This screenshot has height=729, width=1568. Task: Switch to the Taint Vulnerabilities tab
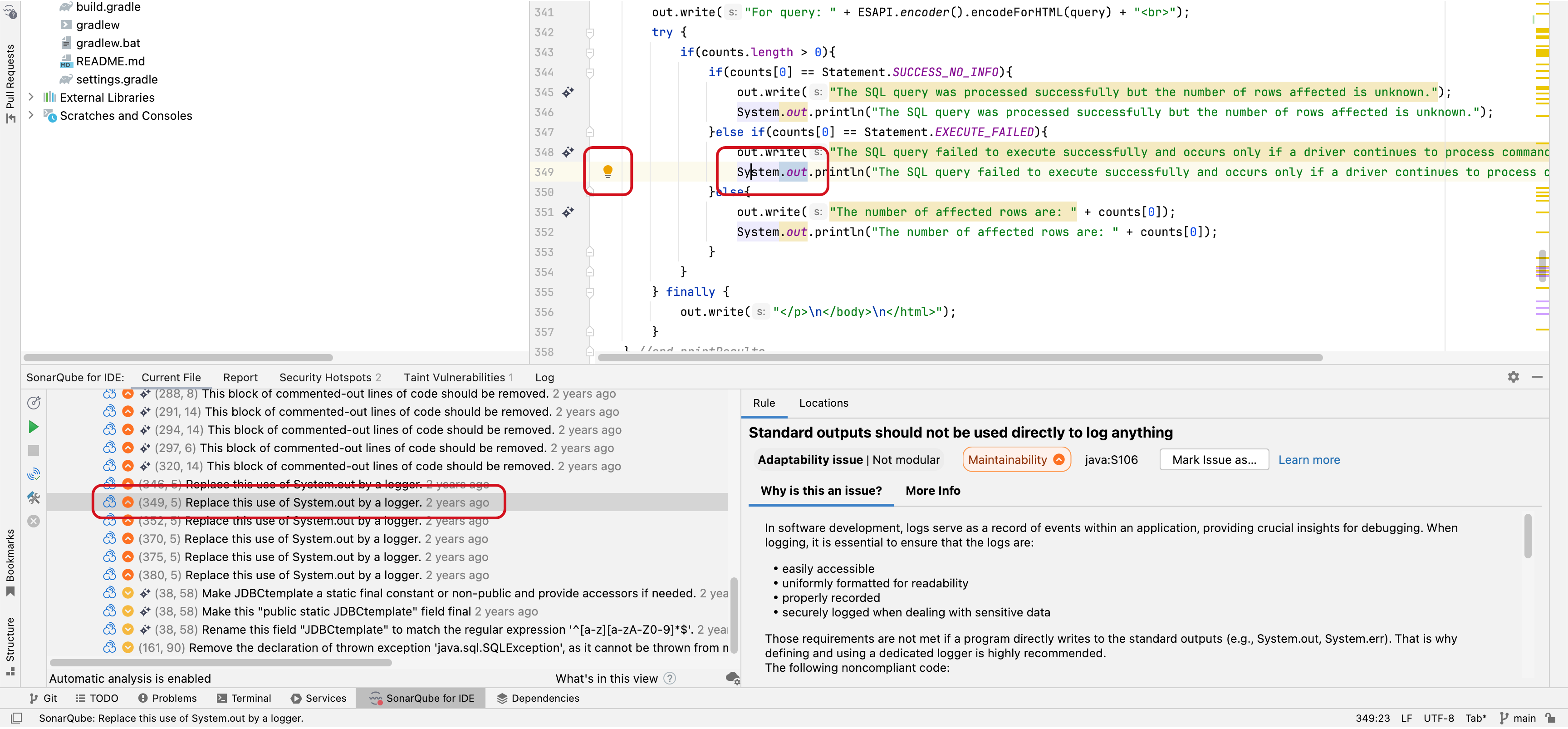(x=458, y=378)
